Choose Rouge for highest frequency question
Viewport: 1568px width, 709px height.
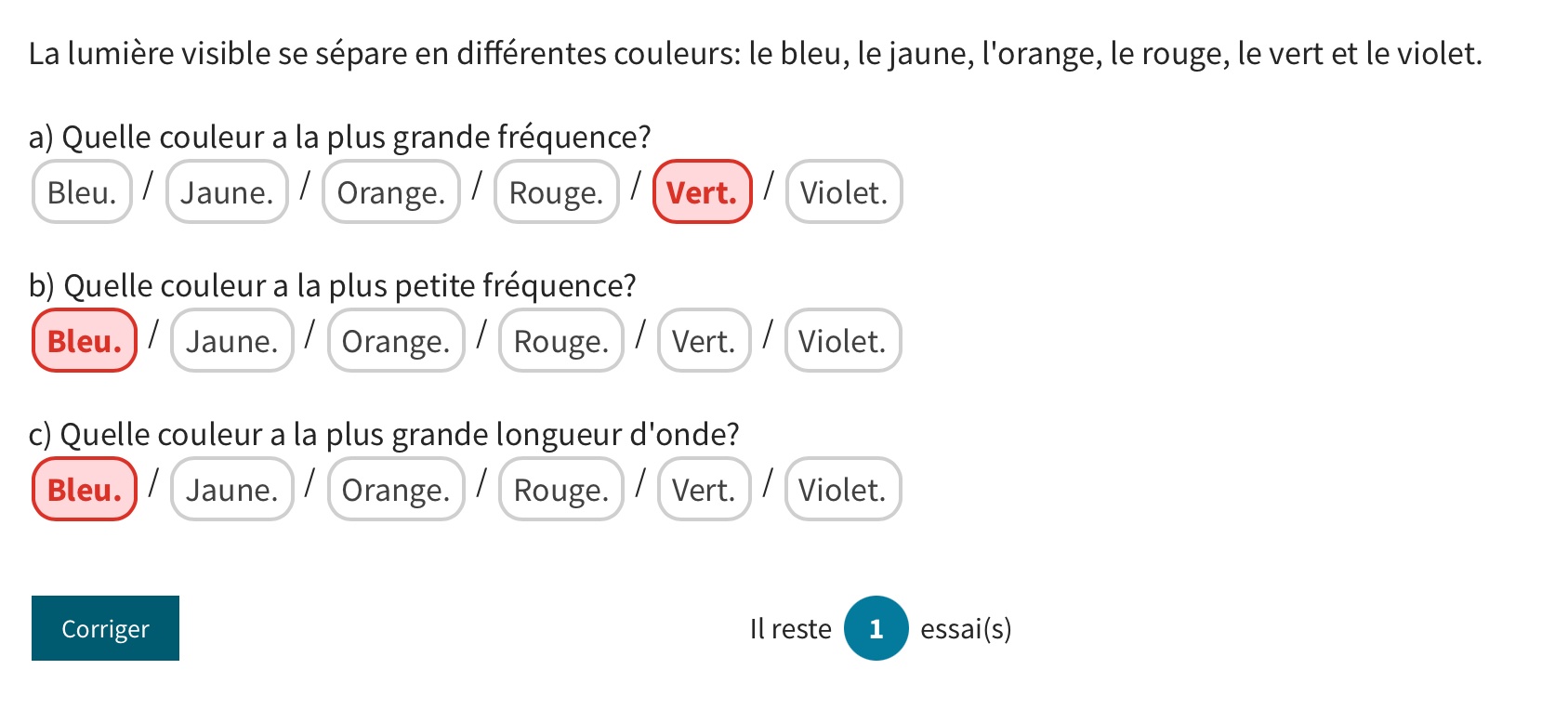point(557,192)
